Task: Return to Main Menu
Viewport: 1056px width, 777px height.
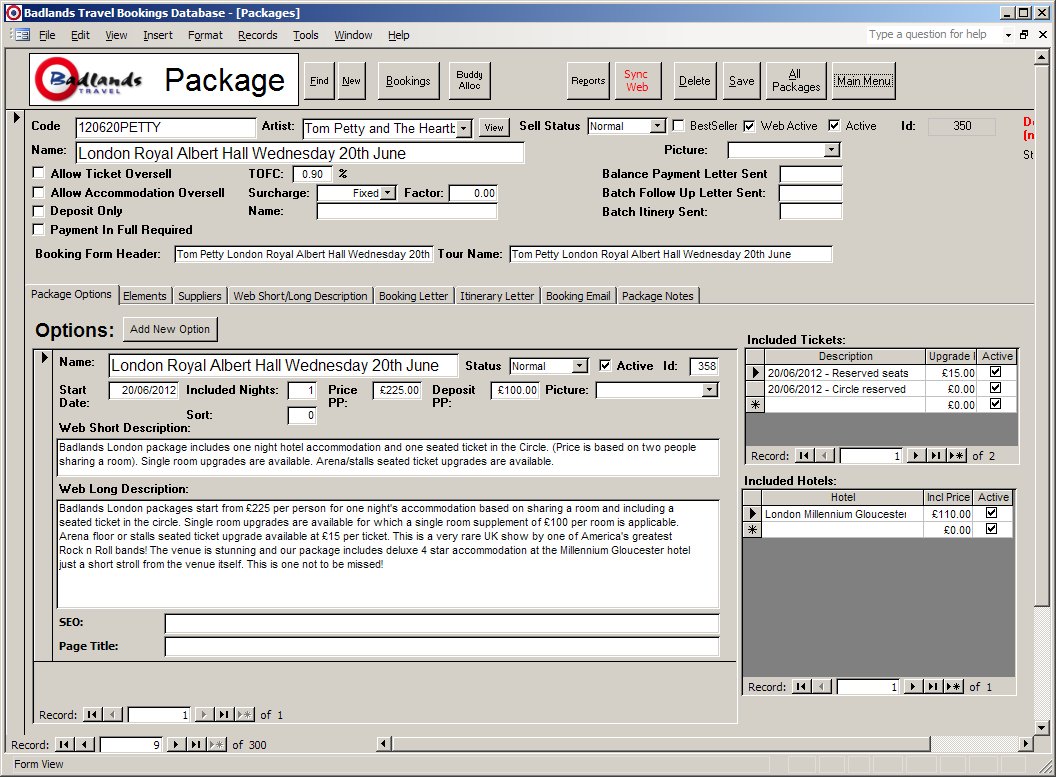Action: (x=864, y=81)
